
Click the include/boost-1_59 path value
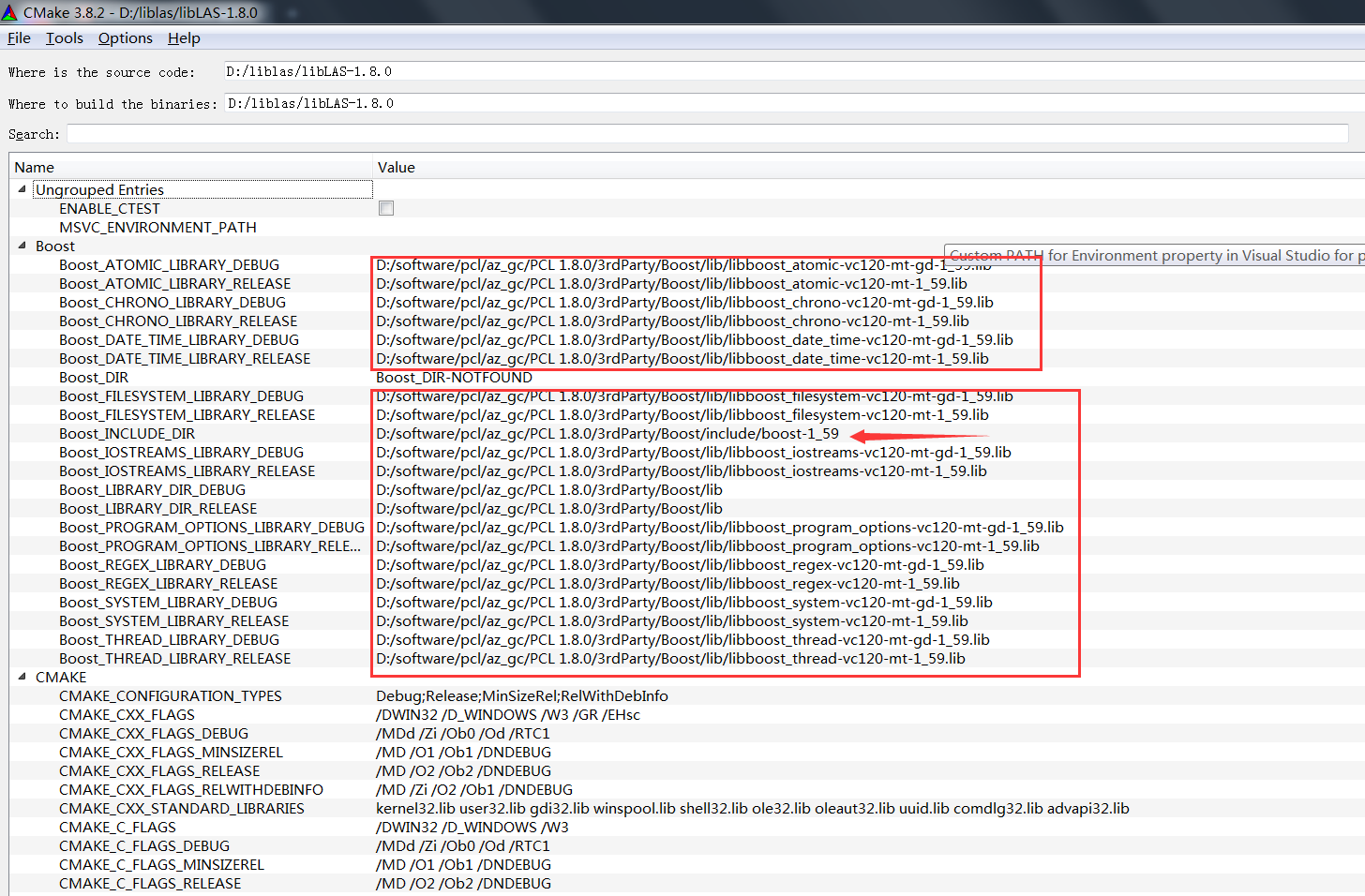[607, 433]
